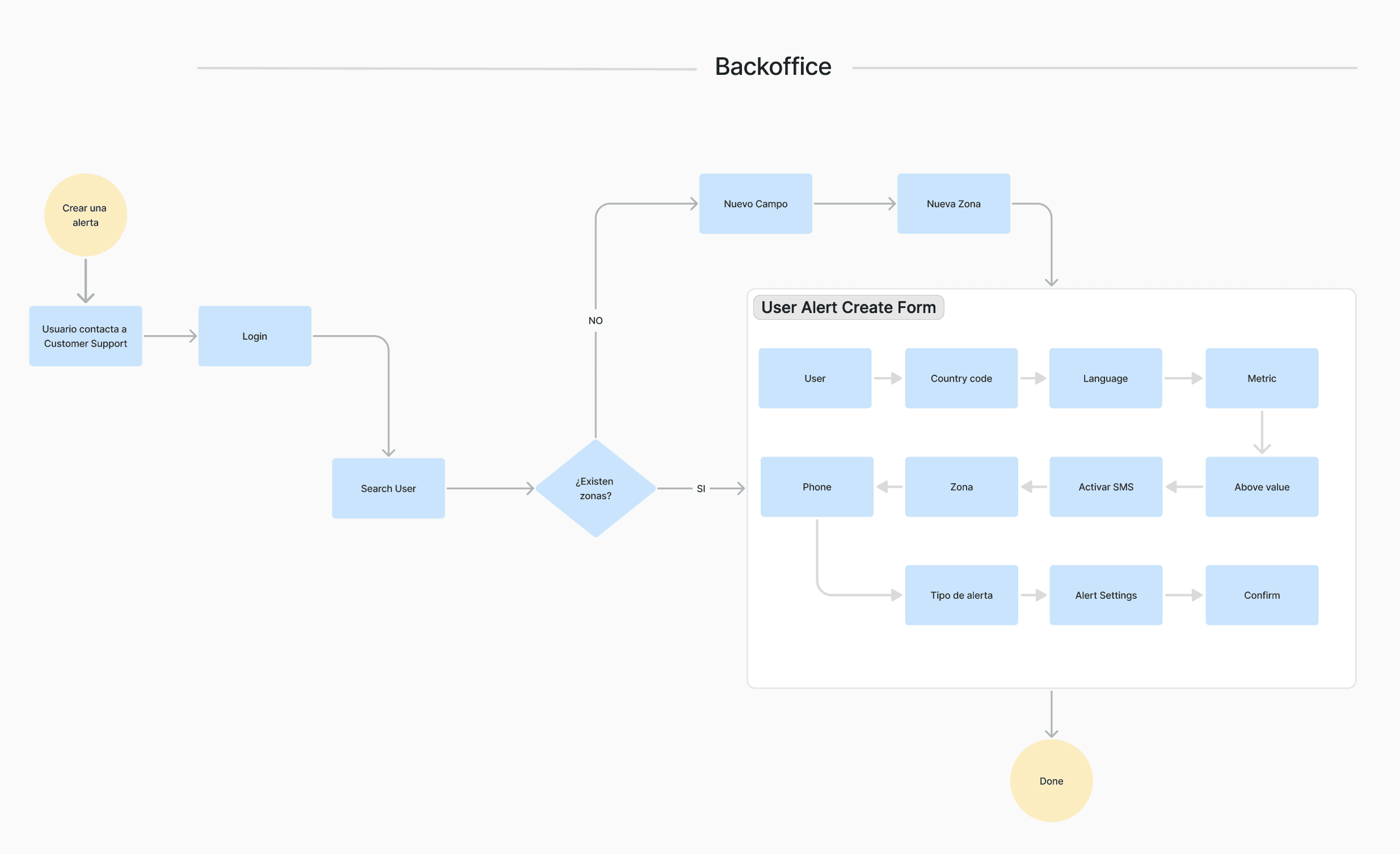The width and height of the screenshot is (1400, 854).
Task: Select the Nuevo Campo box
Action: click(755, 203)
